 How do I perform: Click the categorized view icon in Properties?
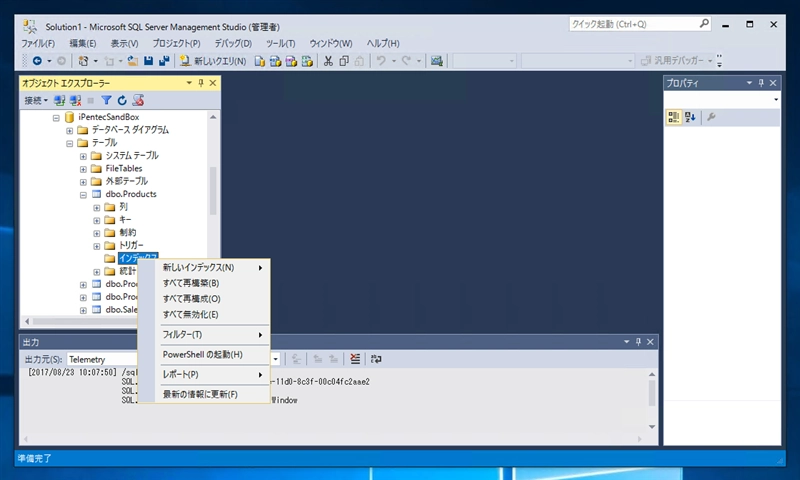coord(674,117)
